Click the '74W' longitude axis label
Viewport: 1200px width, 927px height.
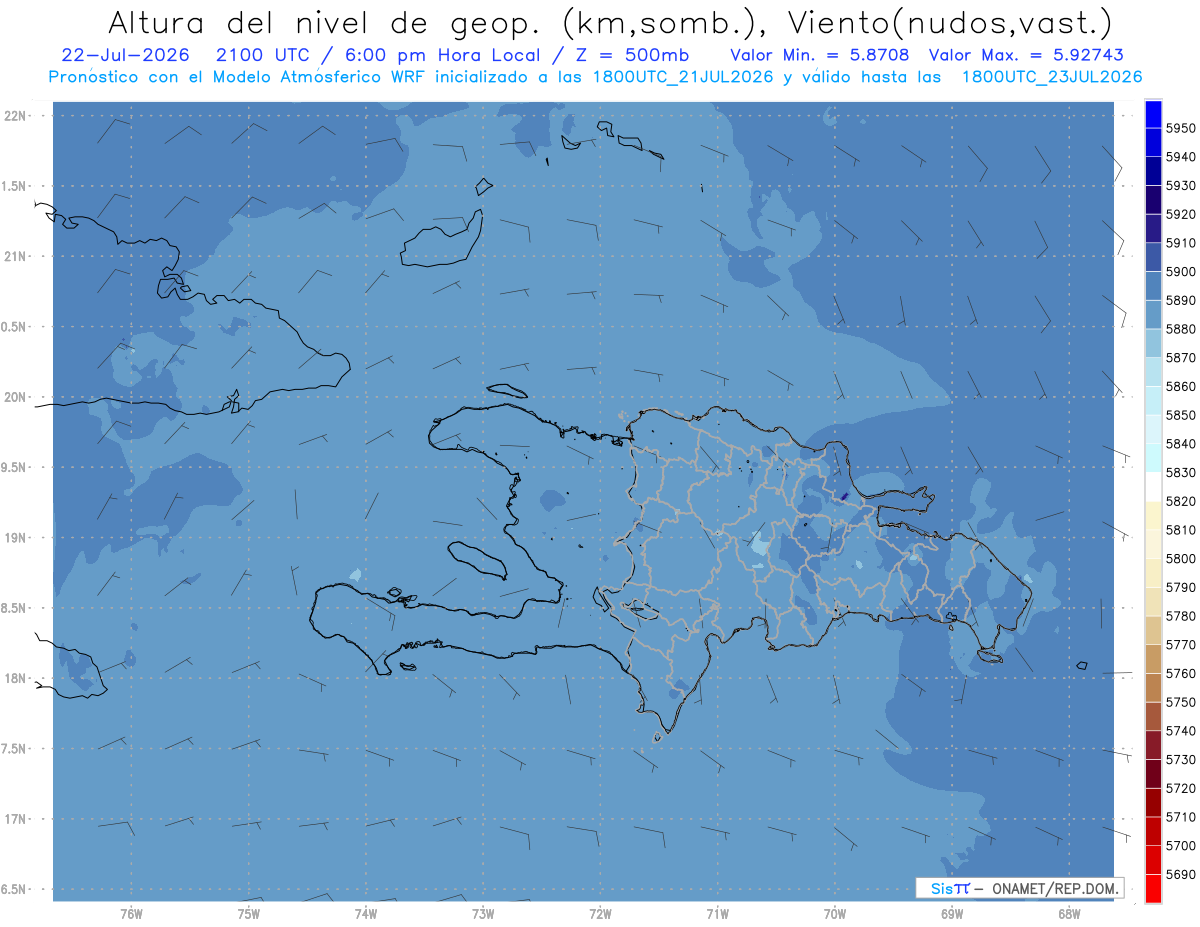(365, 914)
